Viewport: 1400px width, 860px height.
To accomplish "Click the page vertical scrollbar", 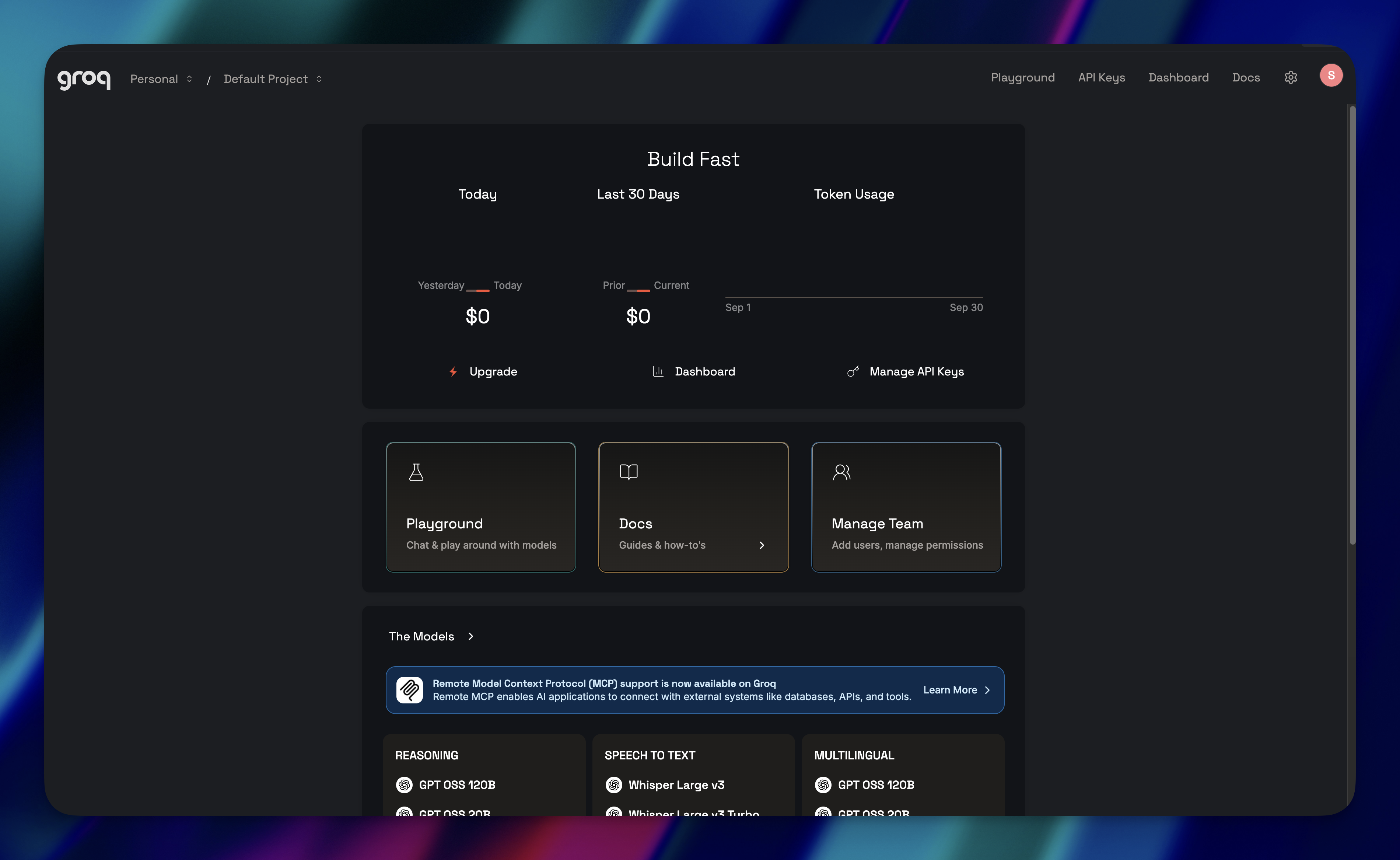I will (1352, 324).
